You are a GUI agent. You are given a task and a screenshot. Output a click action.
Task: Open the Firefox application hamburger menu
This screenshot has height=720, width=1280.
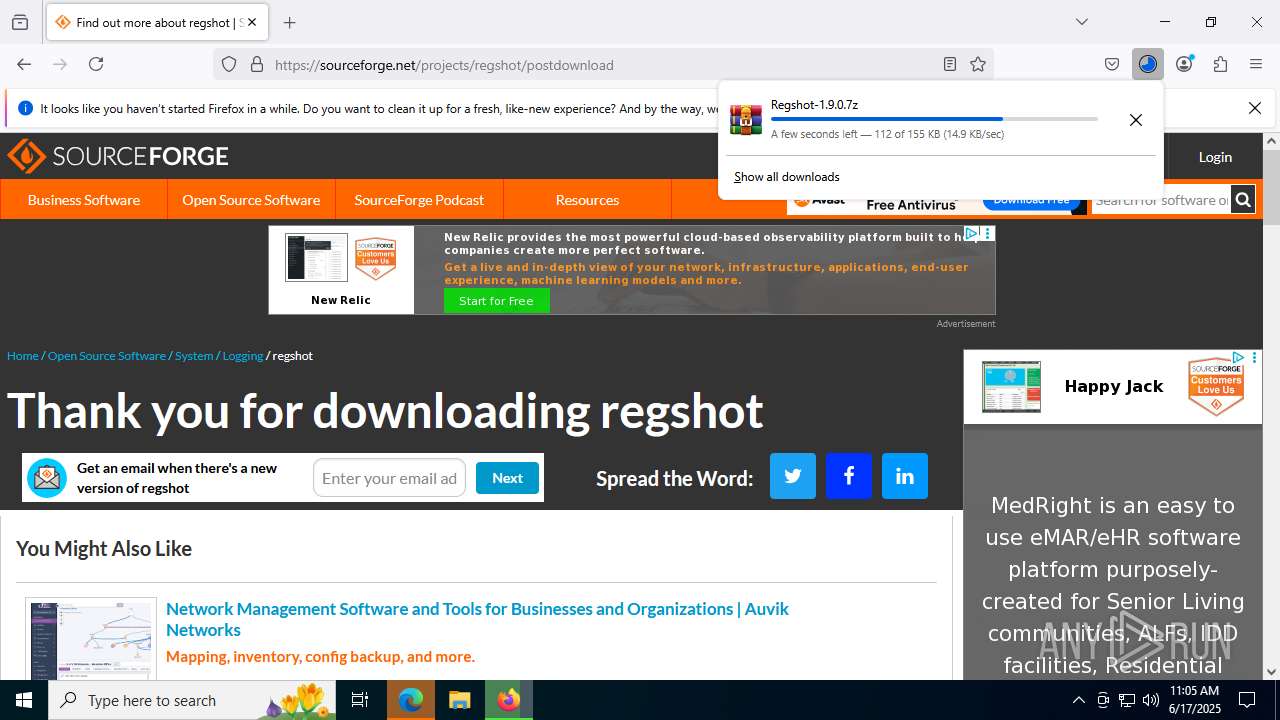point(1256,64)
